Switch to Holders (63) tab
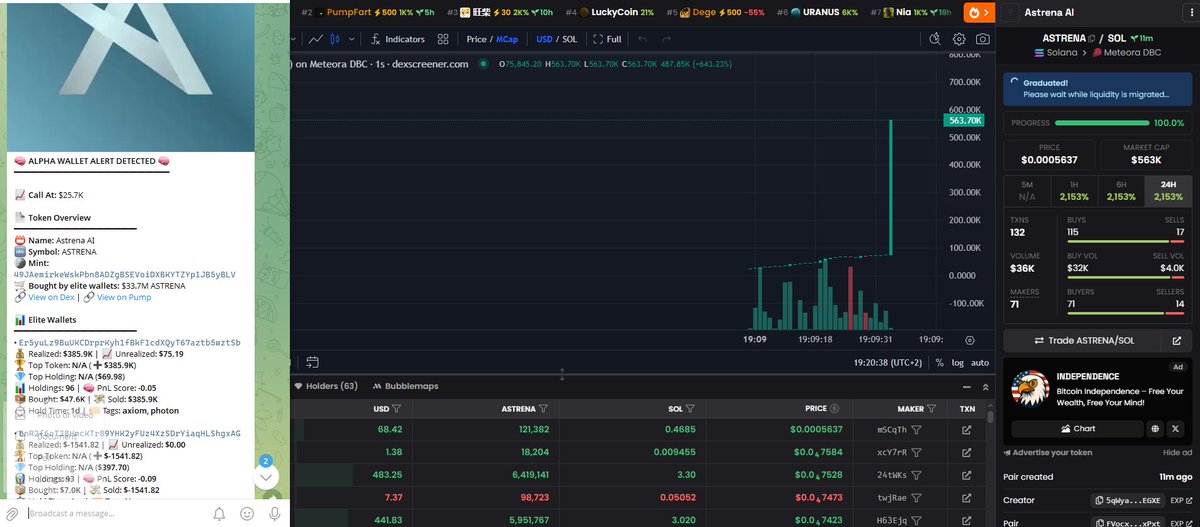This screenshot has height=527, width=1200. (x=326, y=386)
